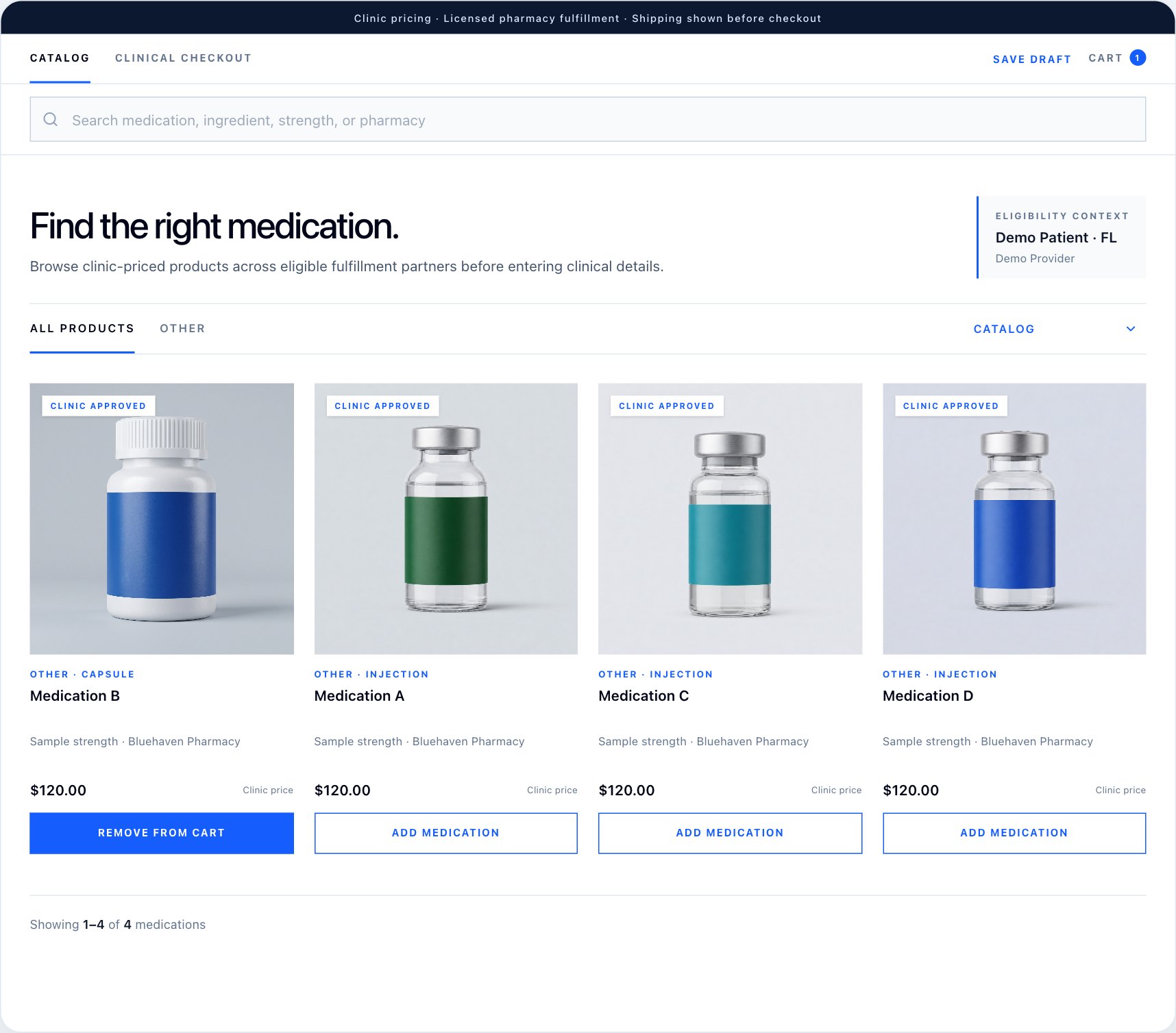Click Medication A's Other · Injection label

371,675
